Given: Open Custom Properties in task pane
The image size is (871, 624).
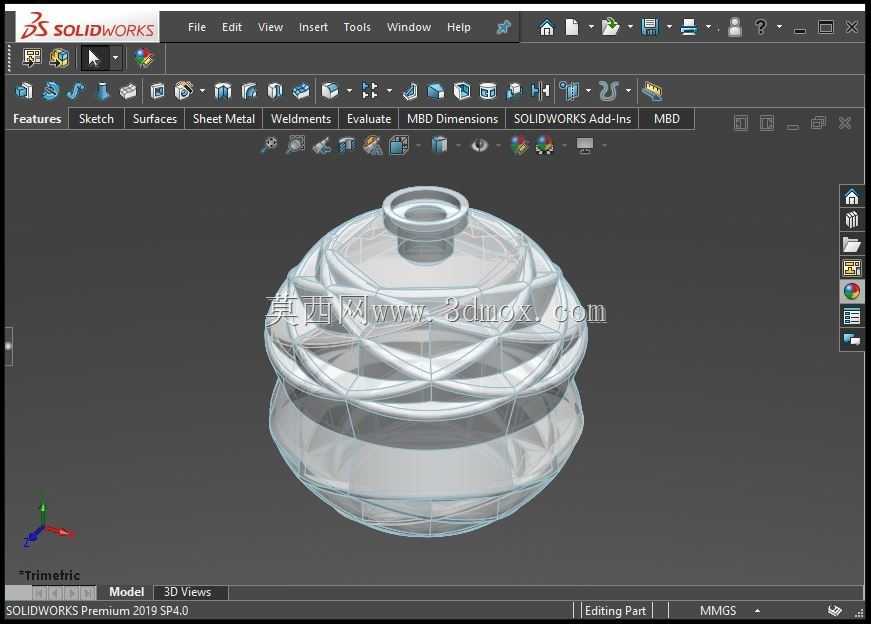Looking at the screenshot, I should click(852, 317).
